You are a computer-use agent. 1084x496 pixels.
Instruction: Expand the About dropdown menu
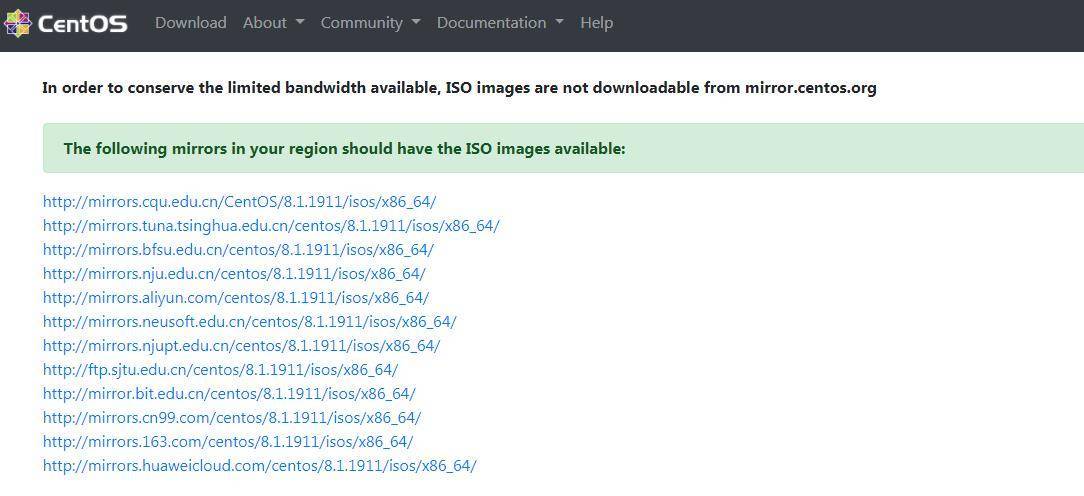(x=274, y=23)
